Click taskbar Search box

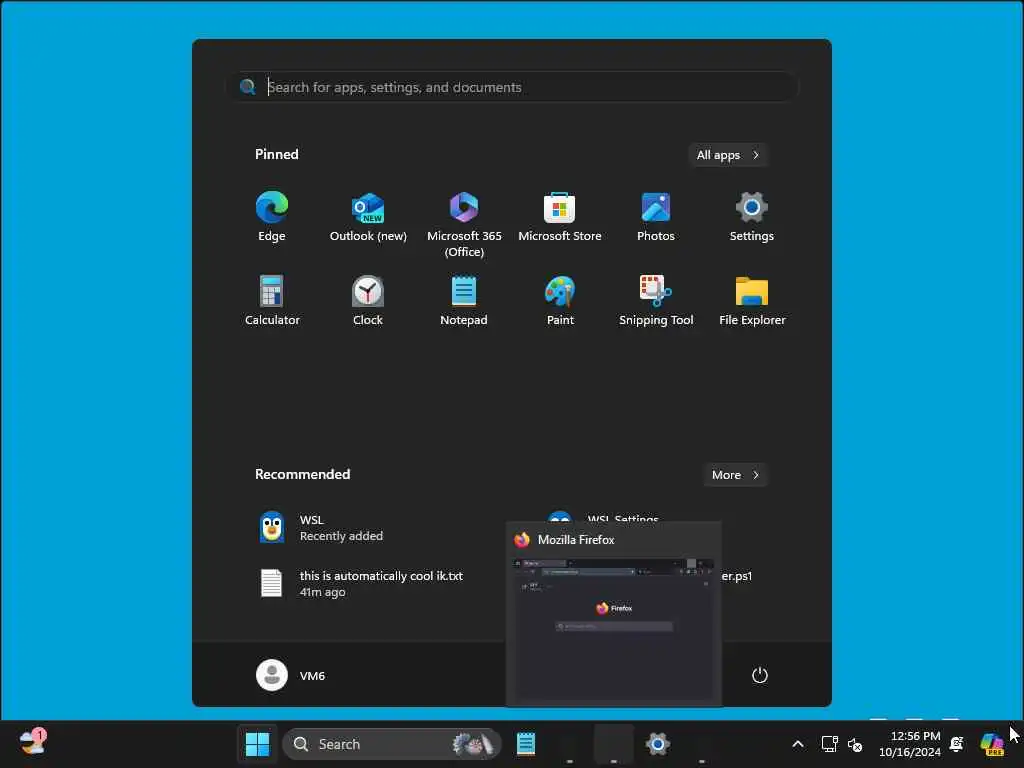(392, 744)
